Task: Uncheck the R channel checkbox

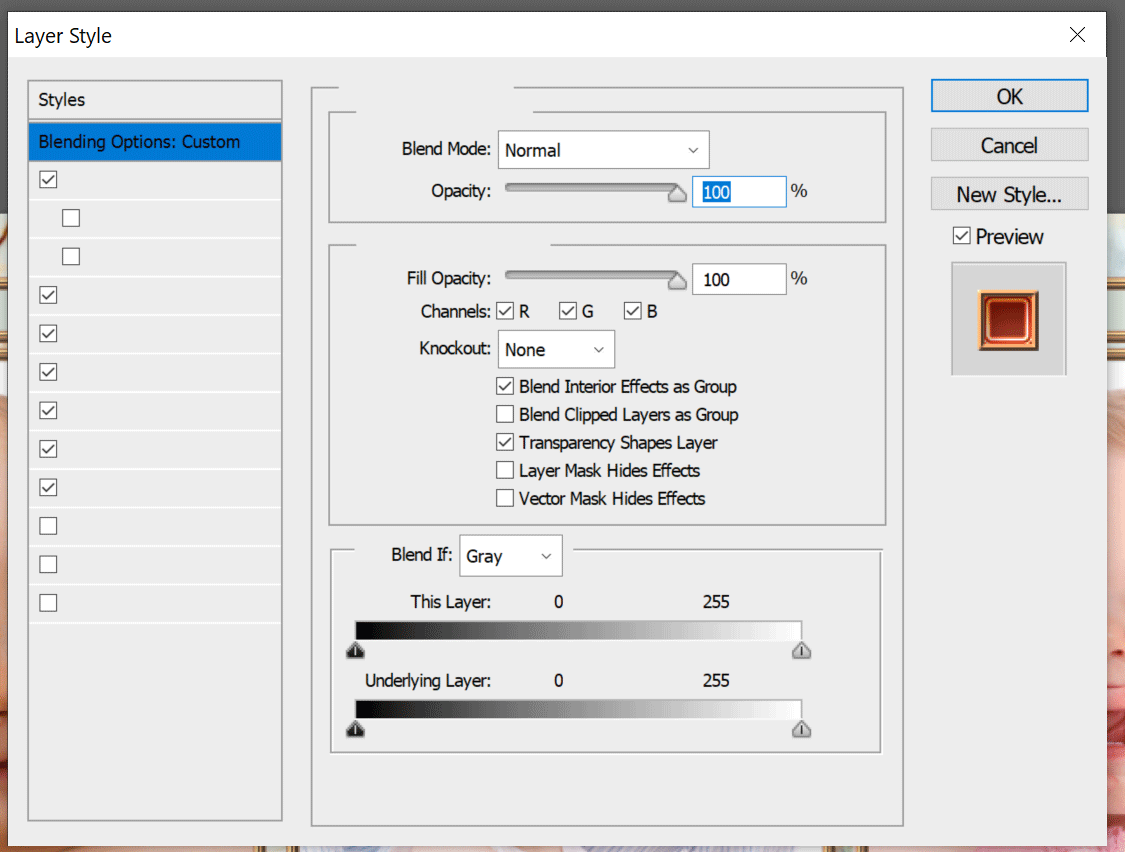Action: click(x=506, y=311)
